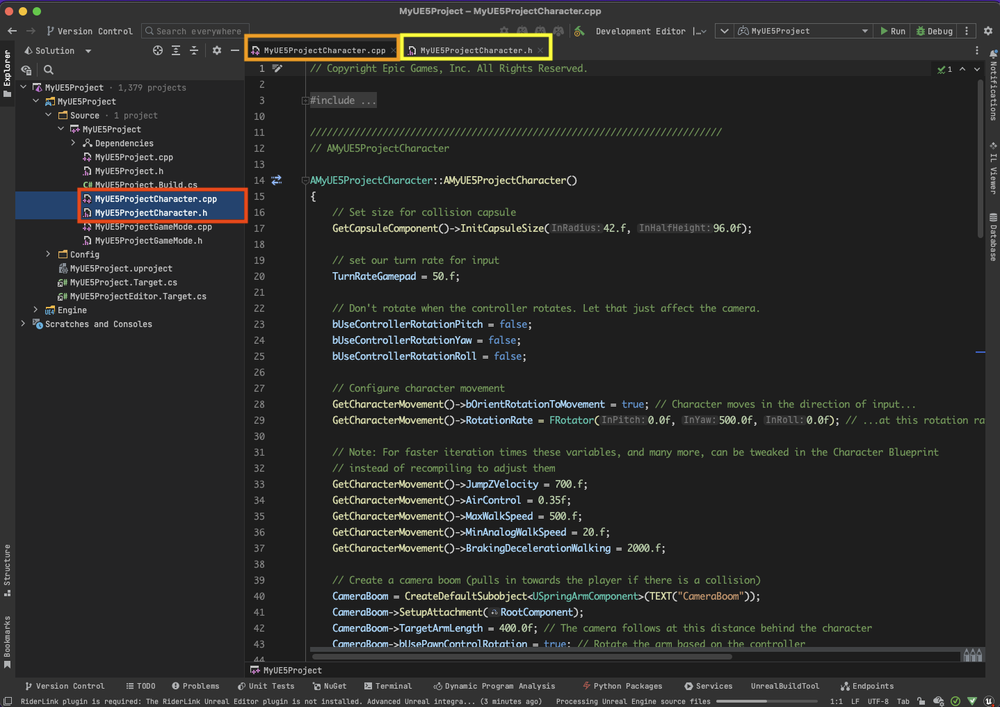The image size is (1000, 707).
Task: Open Solution panel options gear
Action: pyautogui.click(x=217, y=50)
